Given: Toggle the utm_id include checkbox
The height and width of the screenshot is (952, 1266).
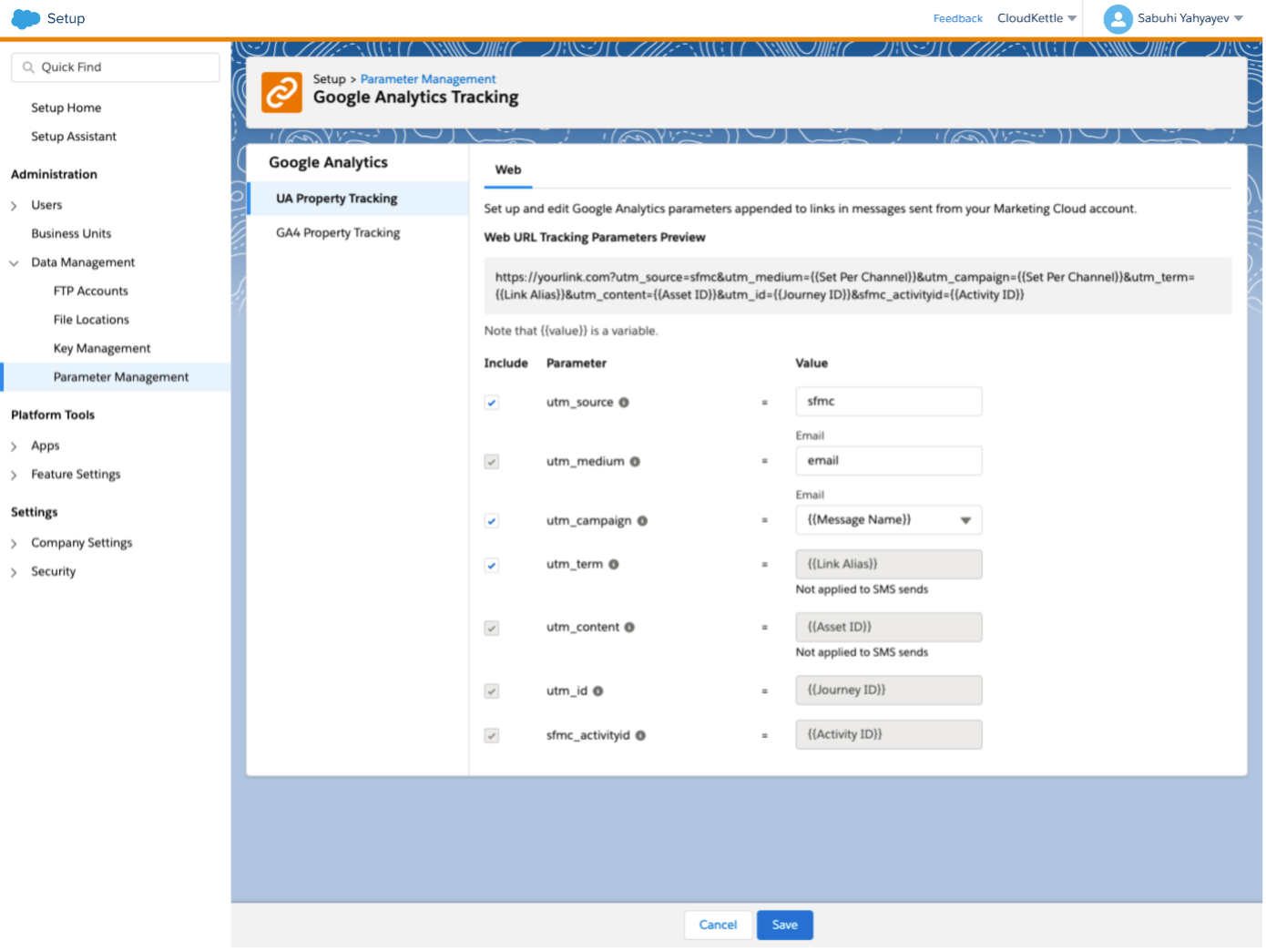Looking at the screenshot, I should pyautogui.click(x=492, y=691).
